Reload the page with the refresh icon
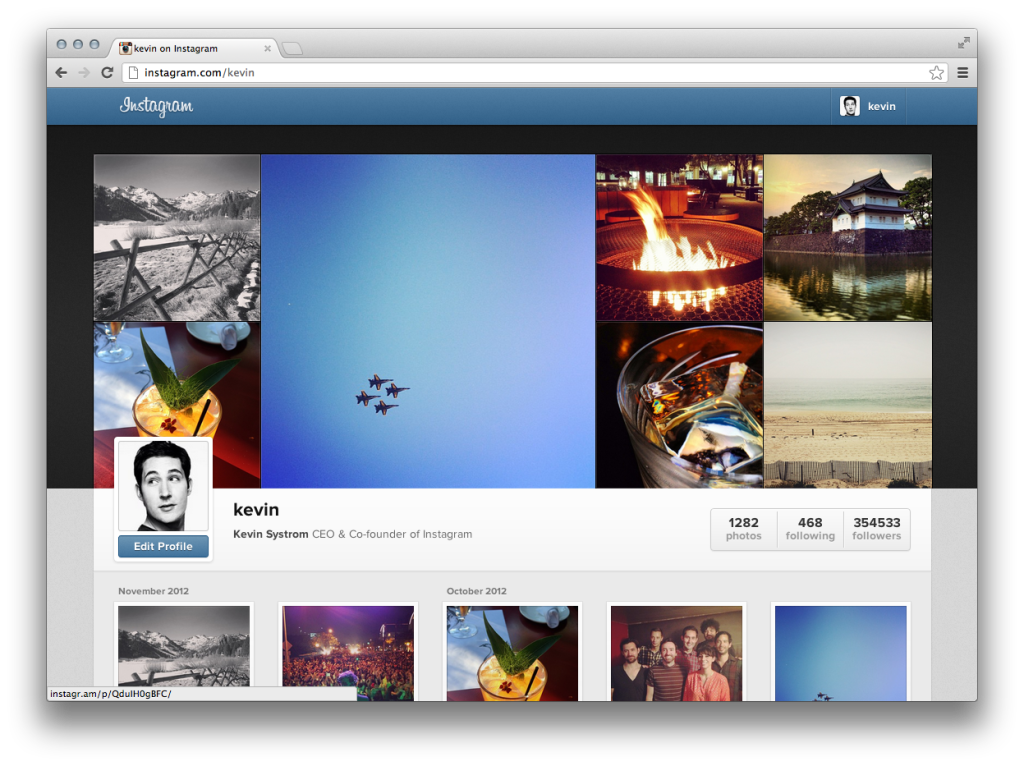This screenshot has height=766, width=1024. pyautogui.click(x=107, y=72)
